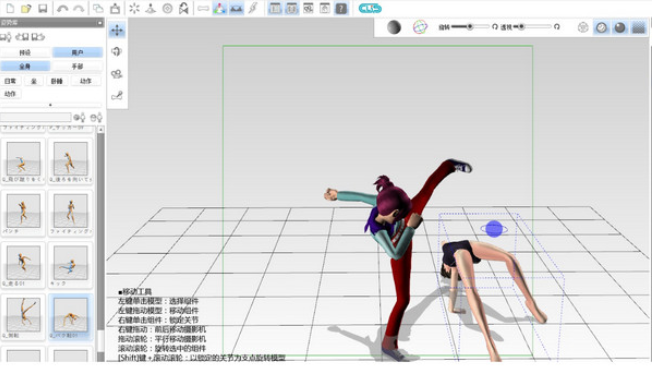Toggle the checkmark sphere display icon
Viewport: 652px width, 374px height.
point(601,27)
